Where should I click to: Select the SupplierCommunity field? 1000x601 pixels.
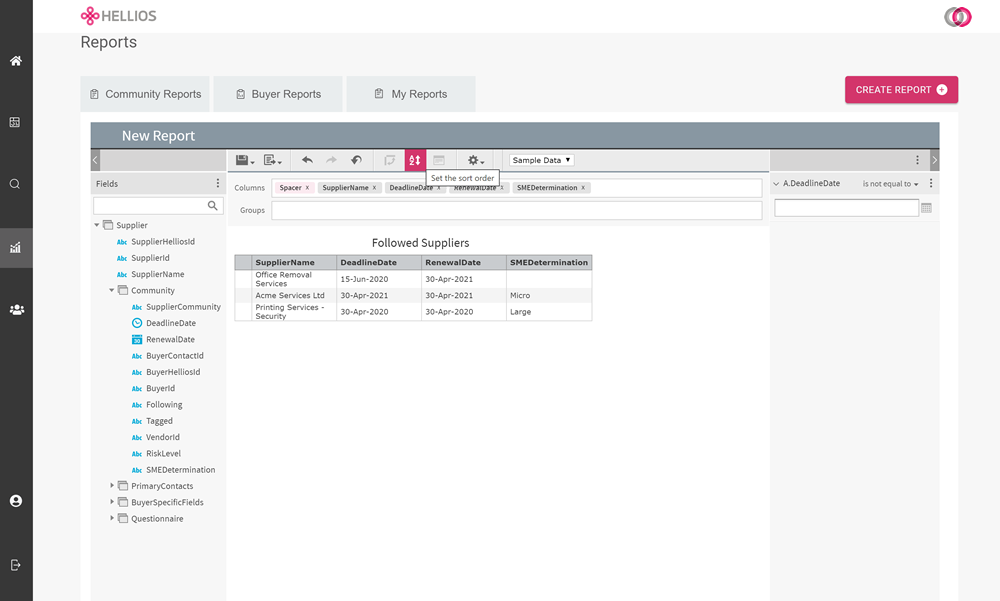183,307
